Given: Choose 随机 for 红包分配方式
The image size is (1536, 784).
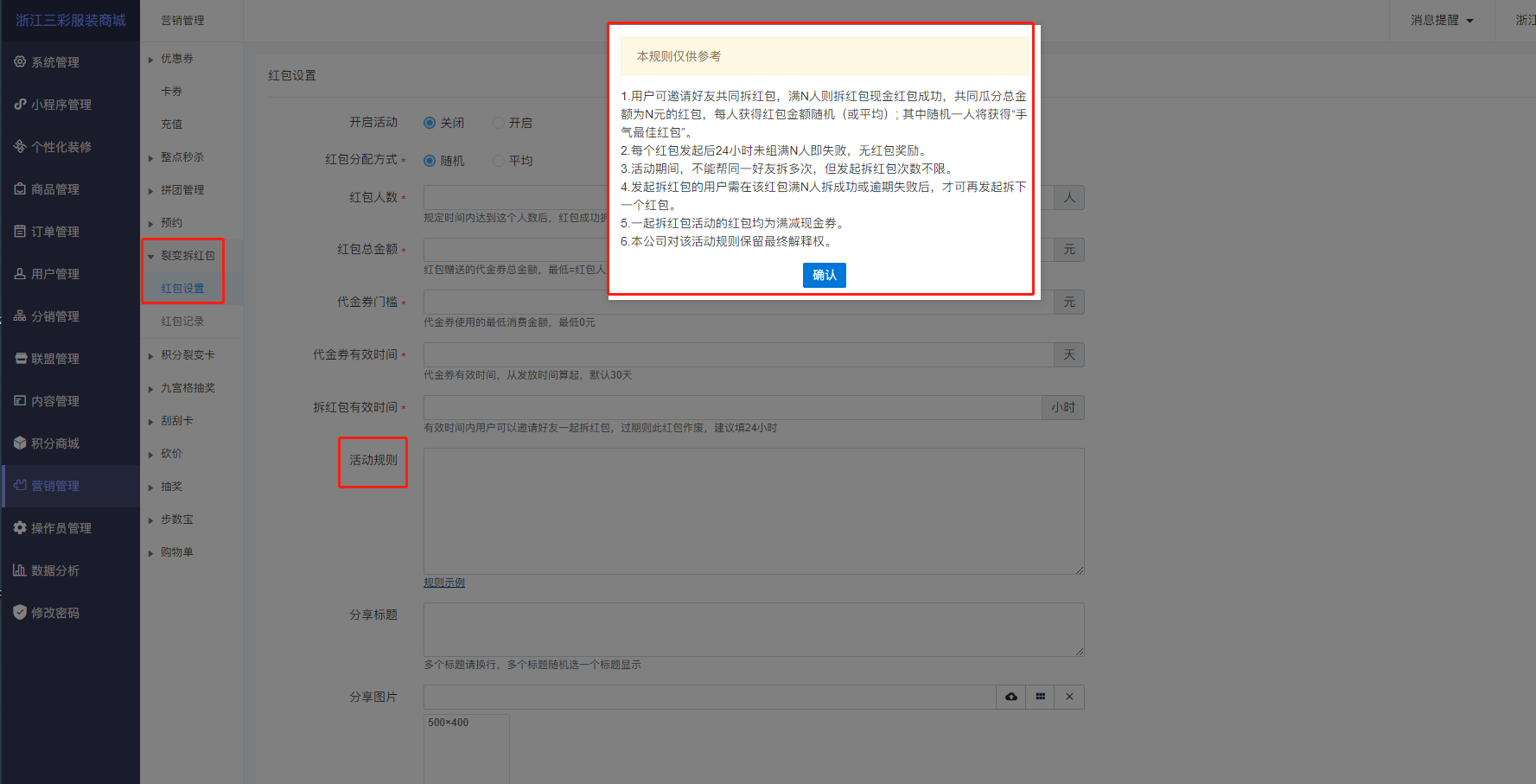Looking at the screenshot, I should pos(430,161).
